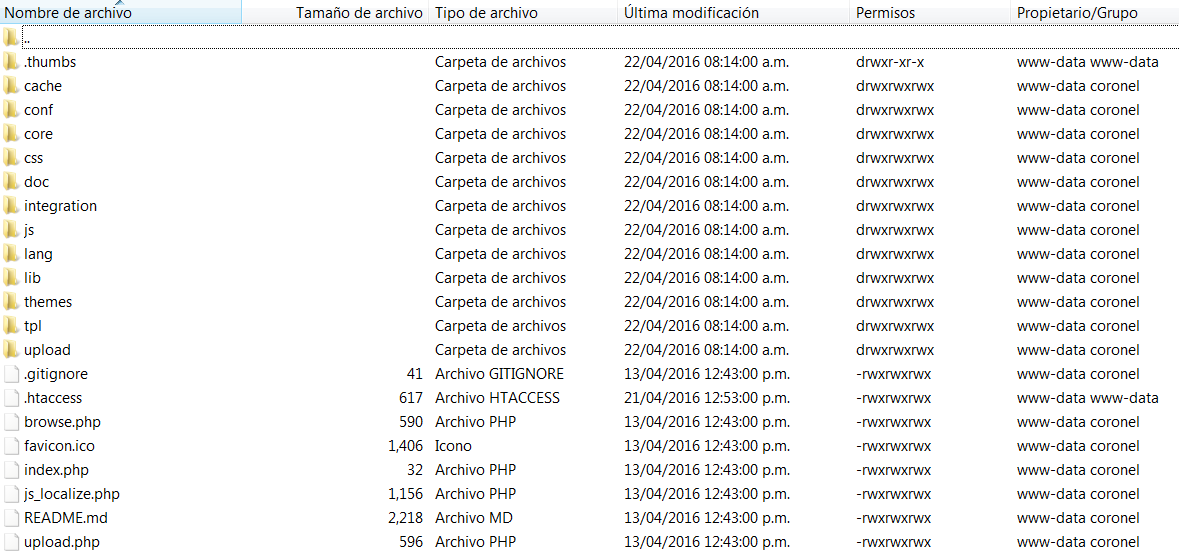Select the README.md file icon

click(x=11, y=518)
